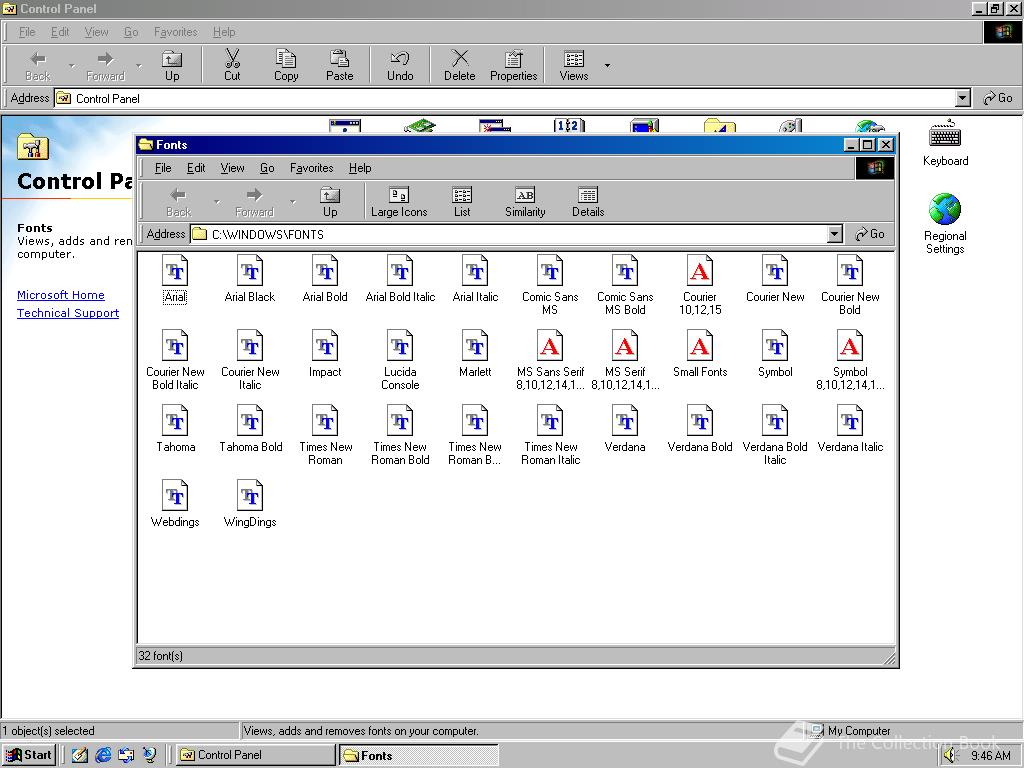Open the Technical Support link
1024x768 pixels.
coord(68,313)
